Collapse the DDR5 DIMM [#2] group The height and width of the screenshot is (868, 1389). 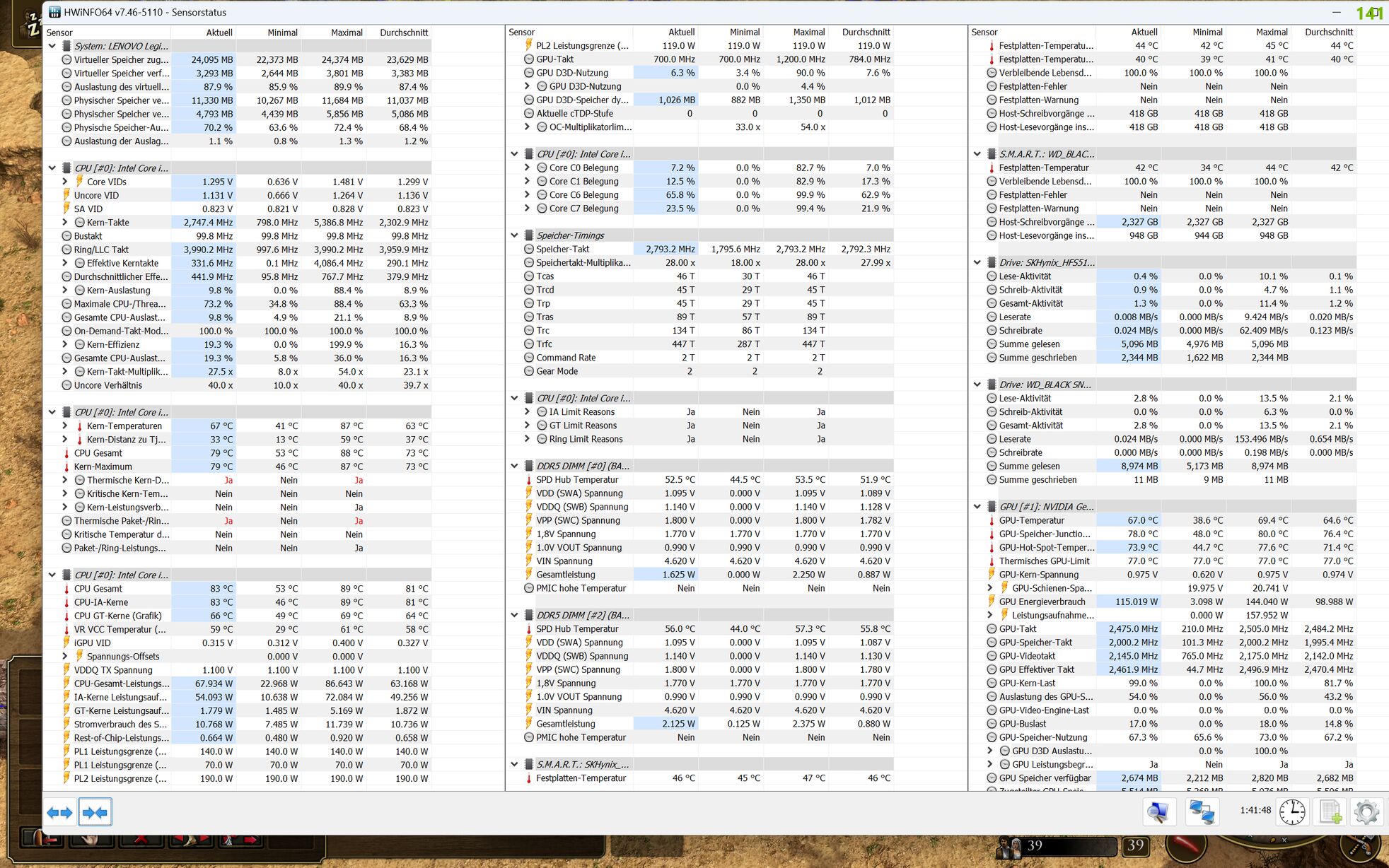[x=514, y=615]
